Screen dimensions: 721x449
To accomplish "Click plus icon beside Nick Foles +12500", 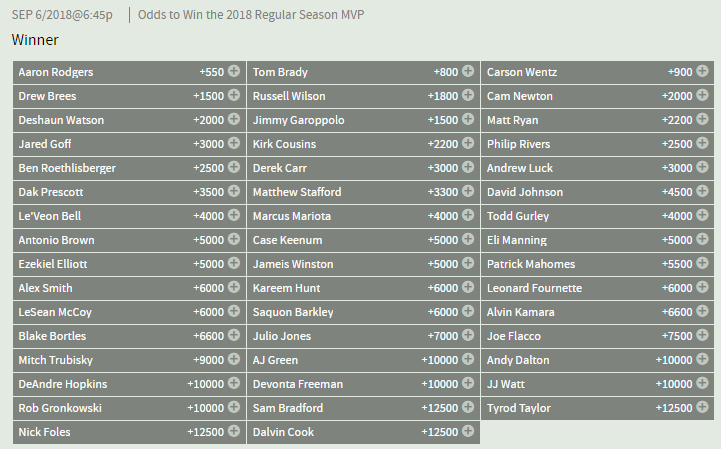I will (234, 432).
